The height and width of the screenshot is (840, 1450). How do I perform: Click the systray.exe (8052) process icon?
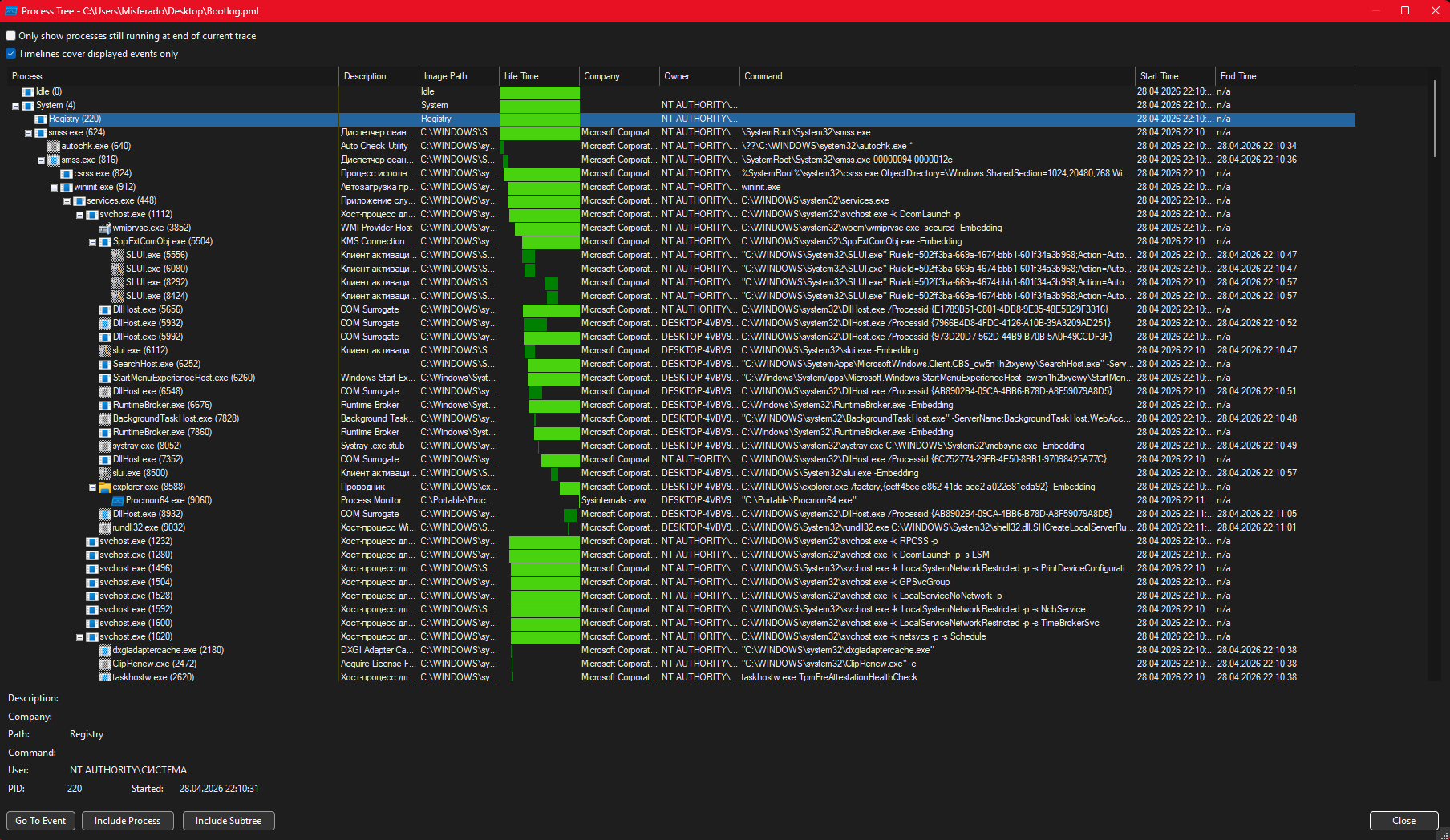pos(105,446)
